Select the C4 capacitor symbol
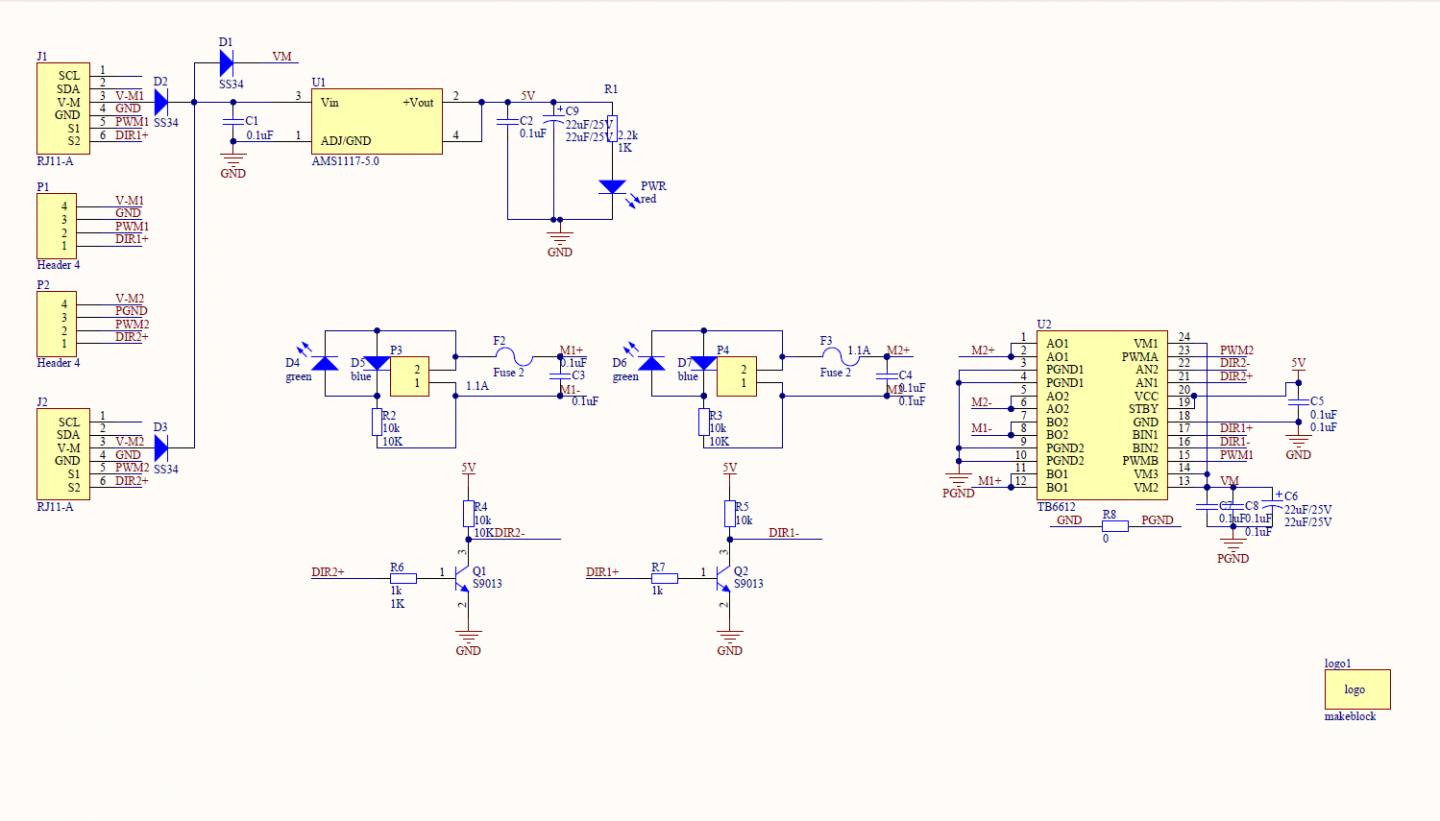 click(886, 375)
